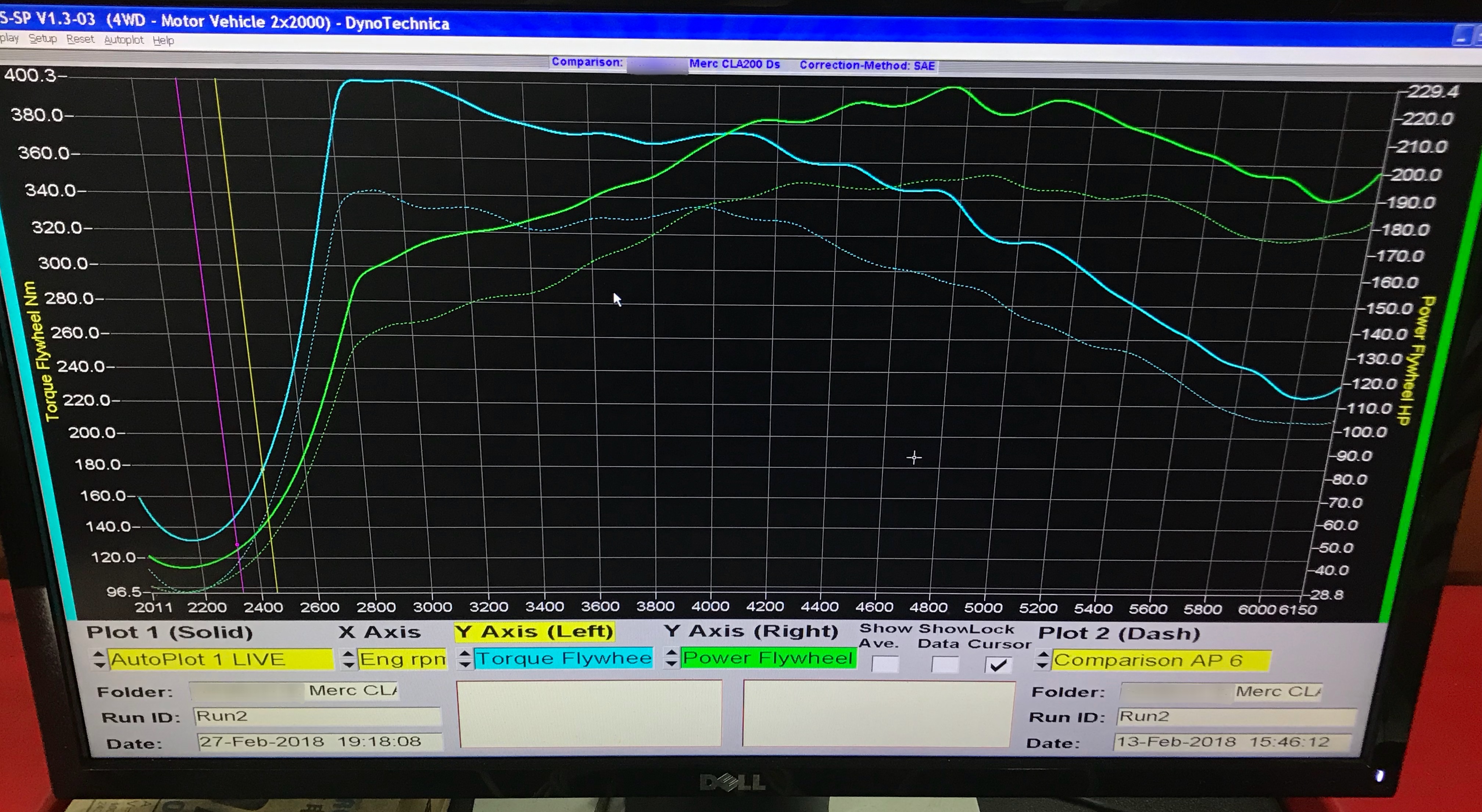Click the Correction-Method: SAE label

click(867, 65)
